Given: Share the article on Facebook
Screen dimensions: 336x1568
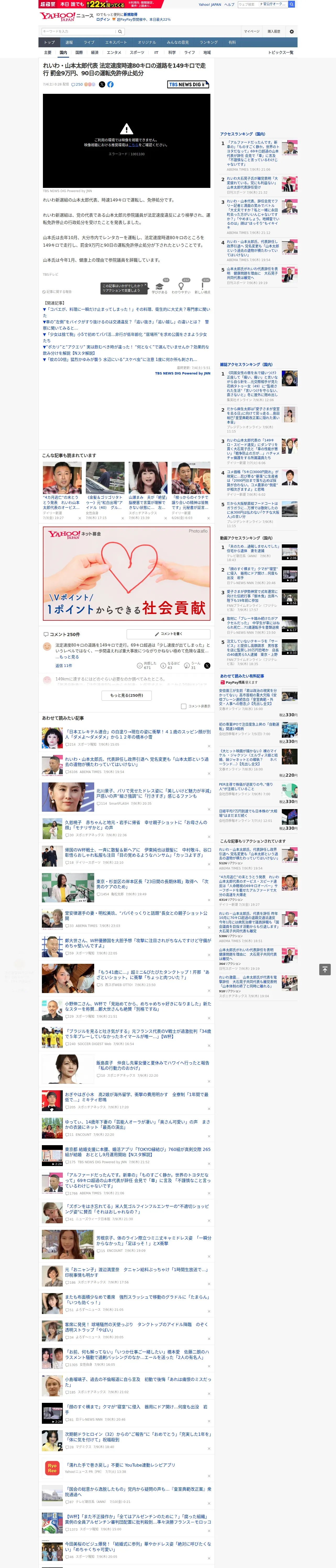Looking at the screenshot, I should point(110,85).
